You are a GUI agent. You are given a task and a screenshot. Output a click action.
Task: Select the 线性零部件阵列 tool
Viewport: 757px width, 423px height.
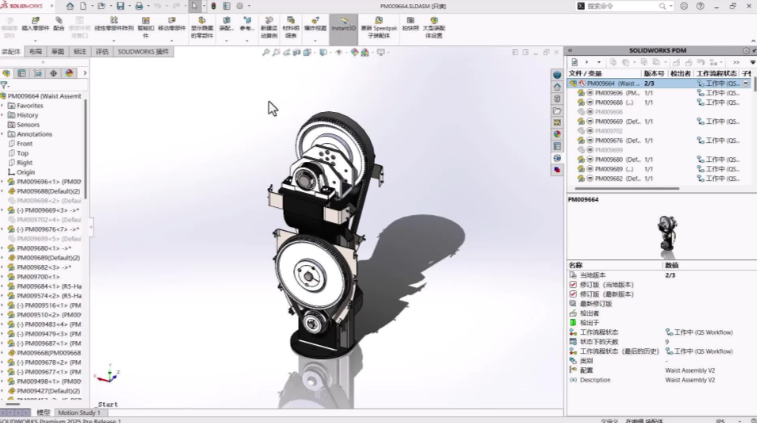click(x=113, y=21)
